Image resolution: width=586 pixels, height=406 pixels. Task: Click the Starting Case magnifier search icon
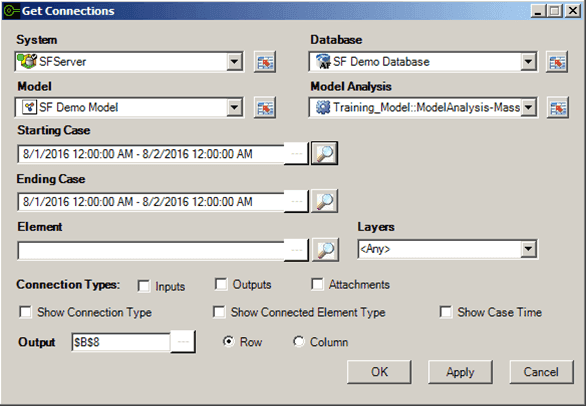click(x=324, y=153)
